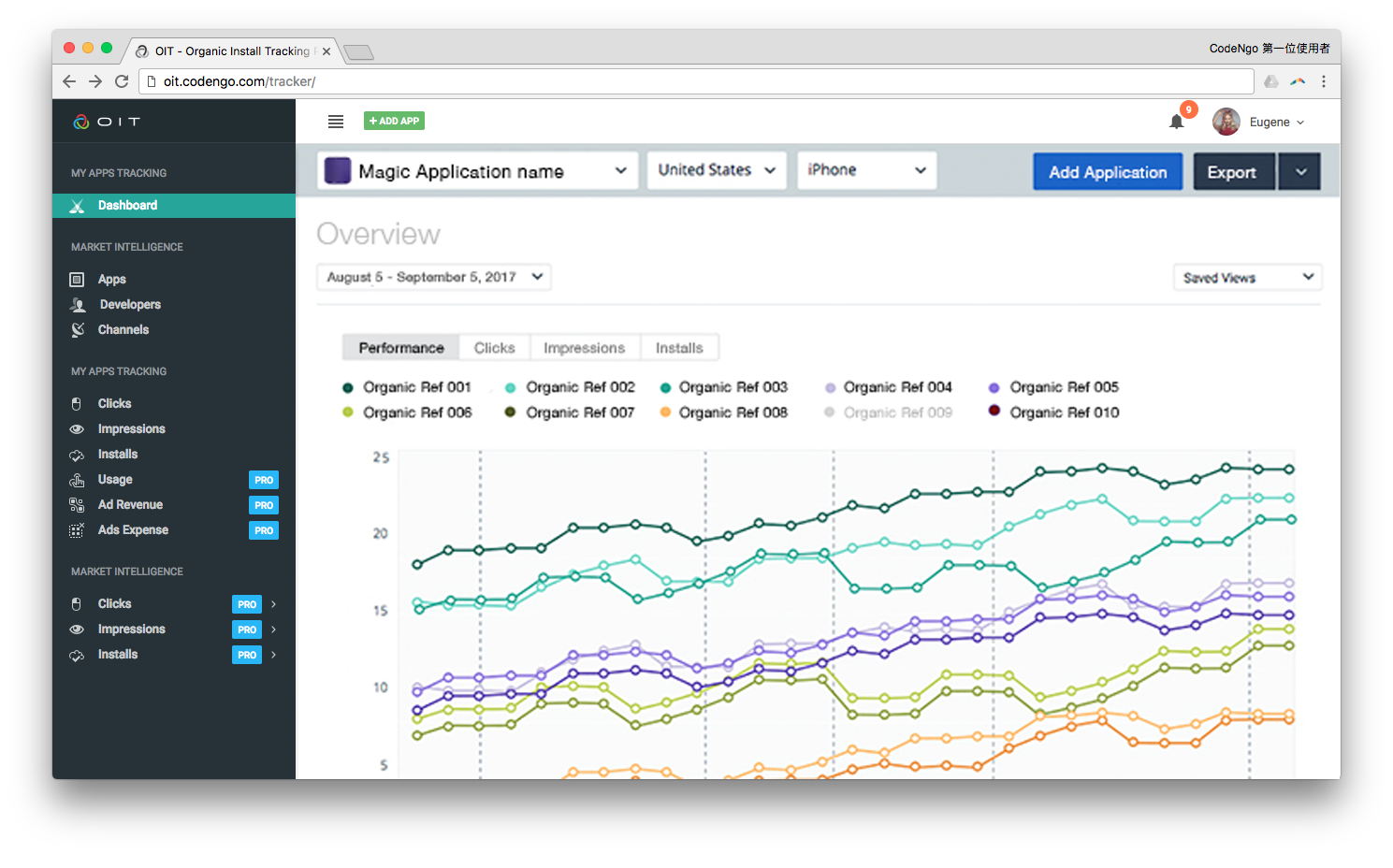Image resolution: width=1393 pixels, height=868 pixels.
Task: Click the Apps icon under Market Intelligence
Action: tap(77, 280)
